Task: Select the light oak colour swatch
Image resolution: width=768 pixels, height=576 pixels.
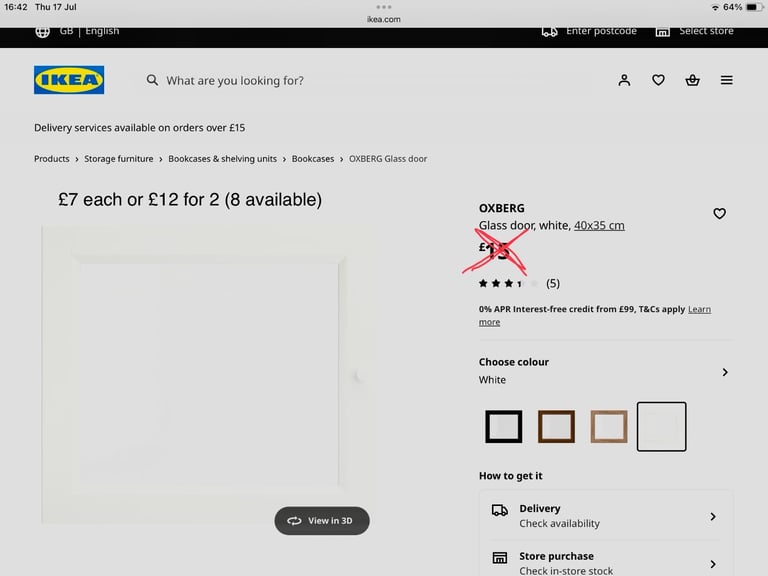Action: click(x=609, y=427)
